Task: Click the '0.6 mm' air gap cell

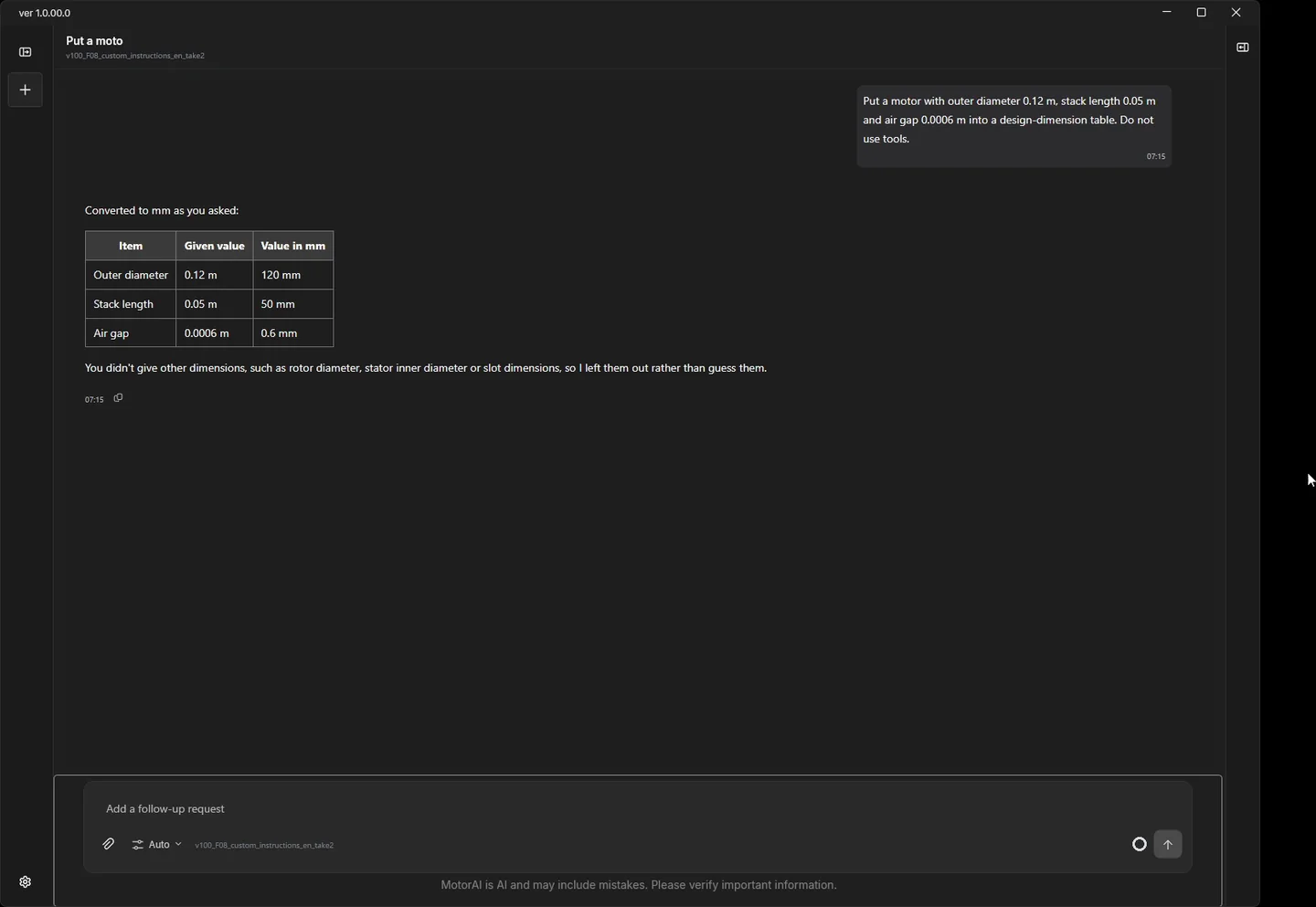Action: coord(293,333)
